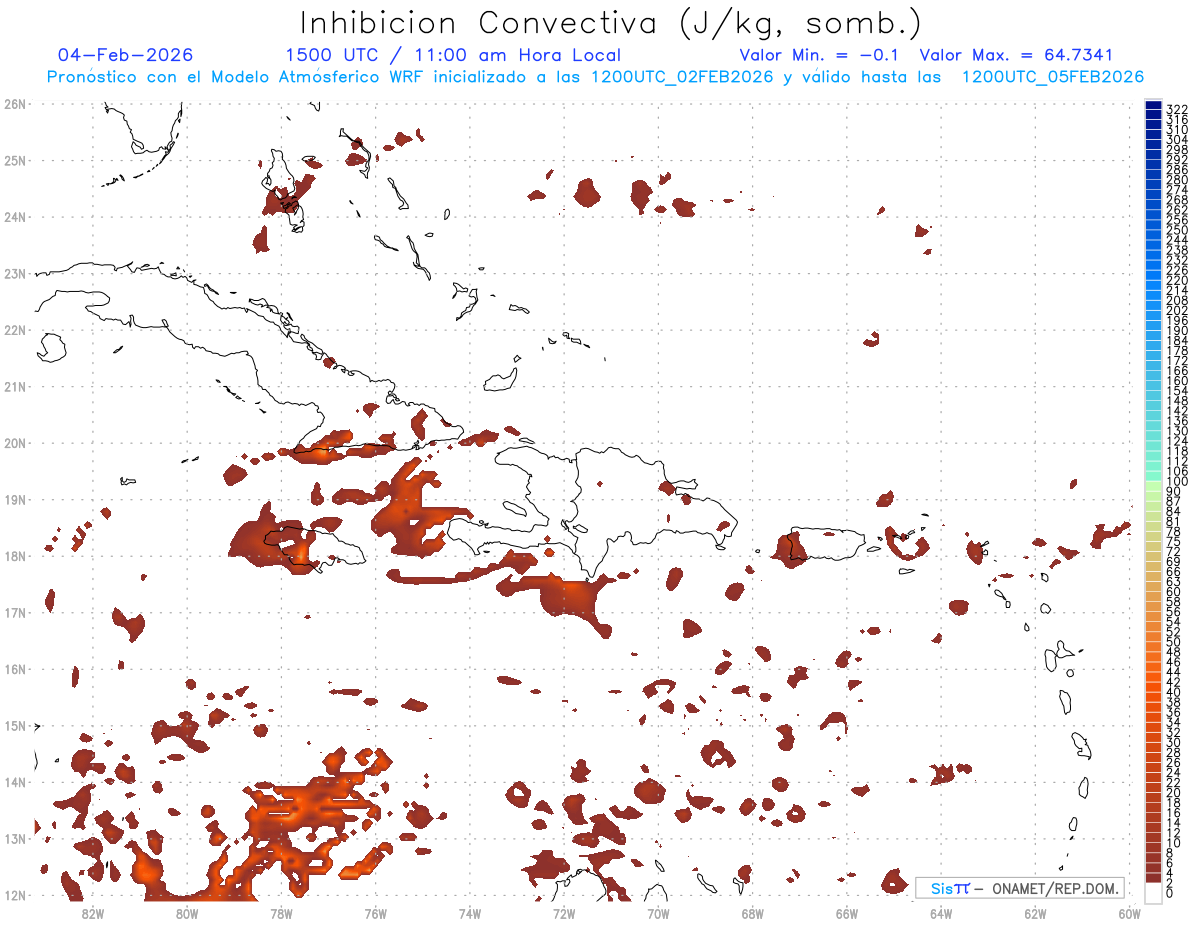The height and width of the screenshot is (927, 1200).
Task: Click the 14N latitude label
Action: 14,782
